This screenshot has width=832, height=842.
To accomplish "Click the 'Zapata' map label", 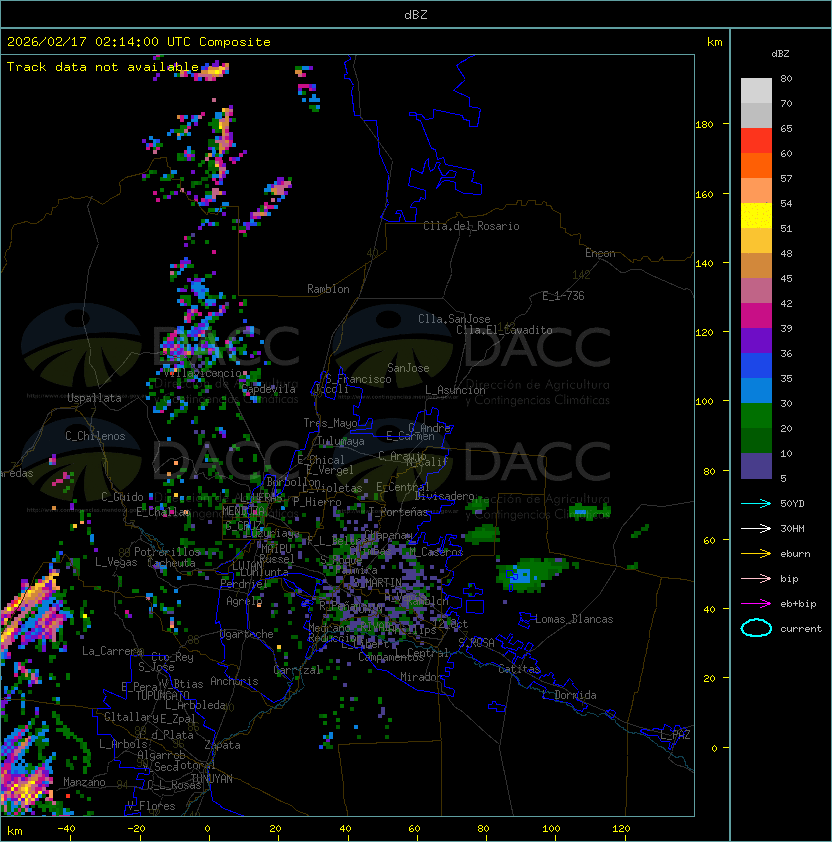I will point(222,745).
